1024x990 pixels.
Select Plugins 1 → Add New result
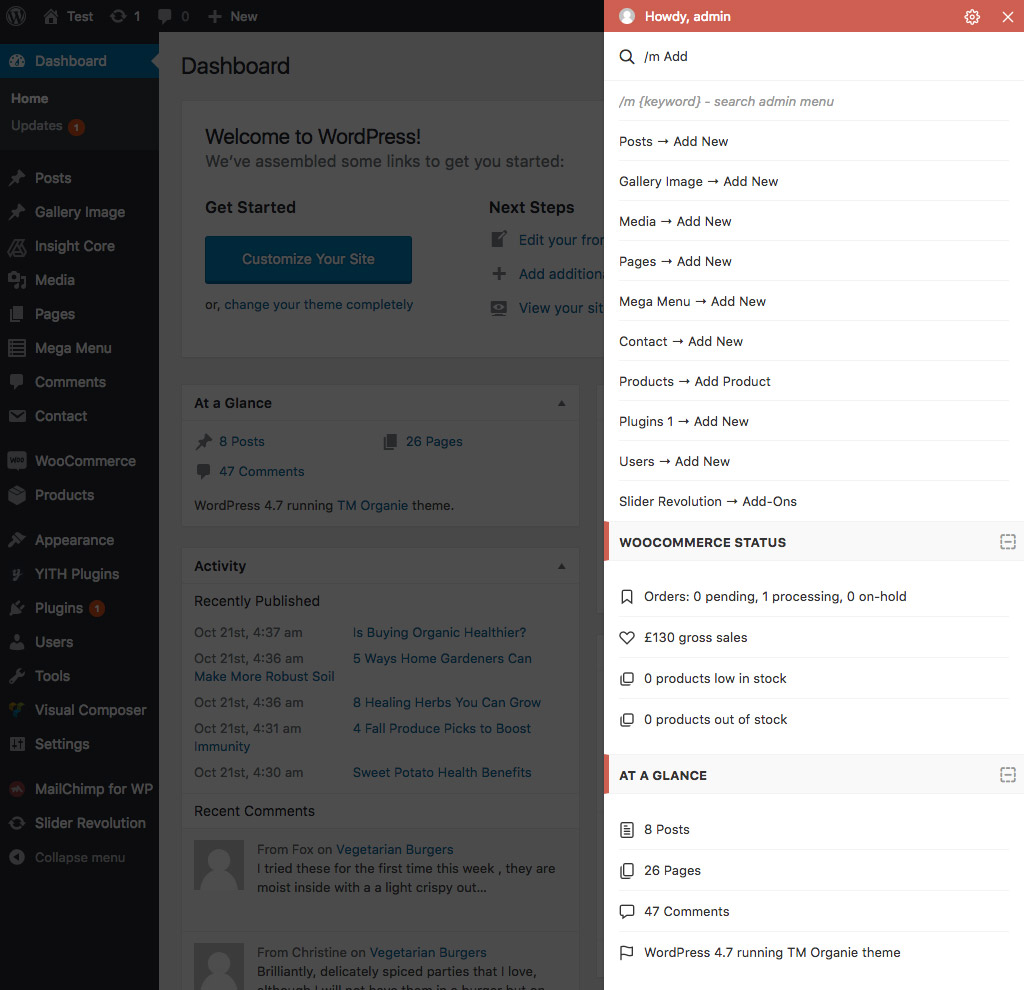pyautogui.click(x=814, y=421)
